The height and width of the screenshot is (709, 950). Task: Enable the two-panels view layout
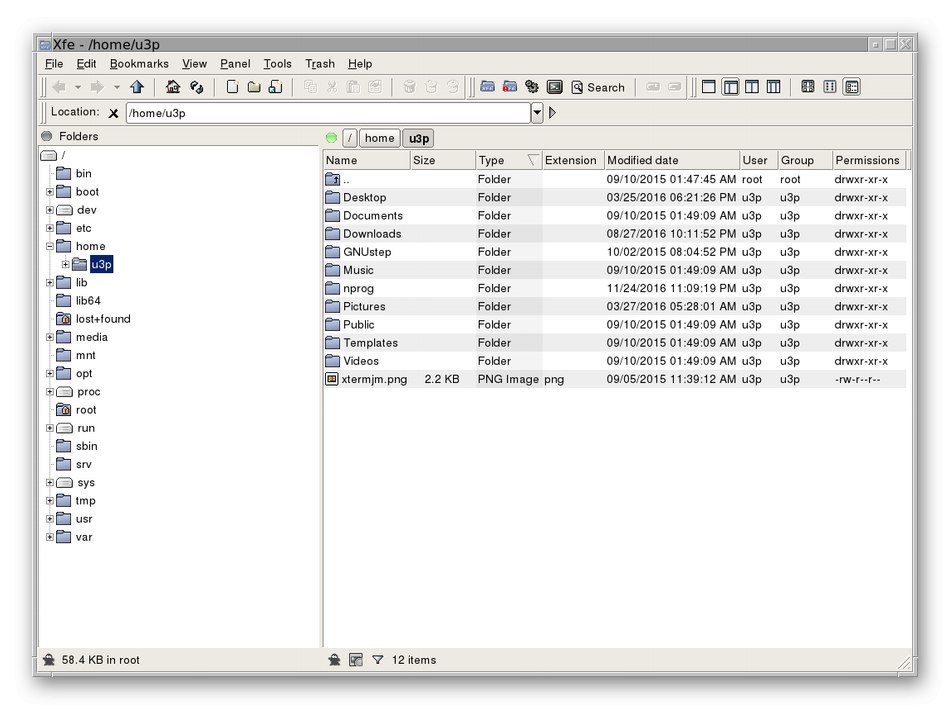coord(752,88)
